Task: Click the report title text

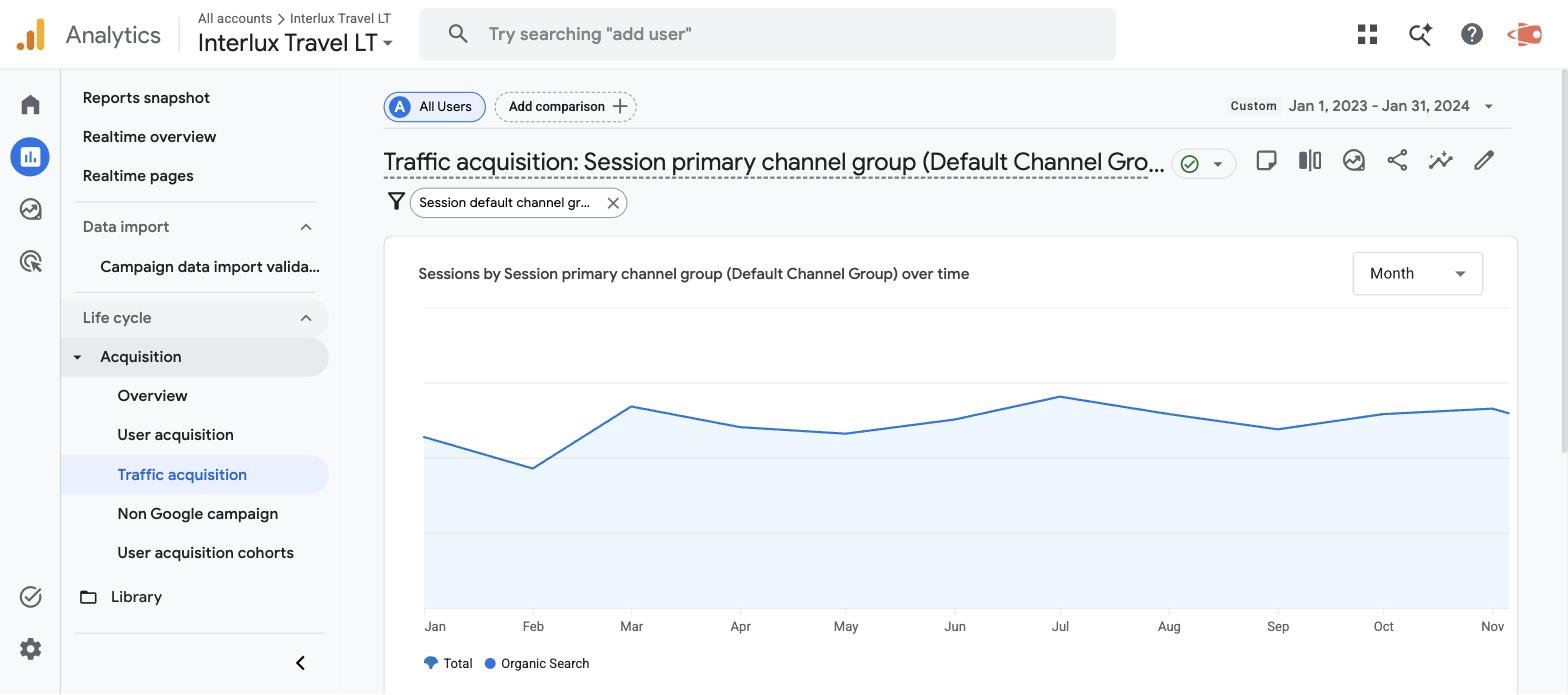Action: coord(773,162)
